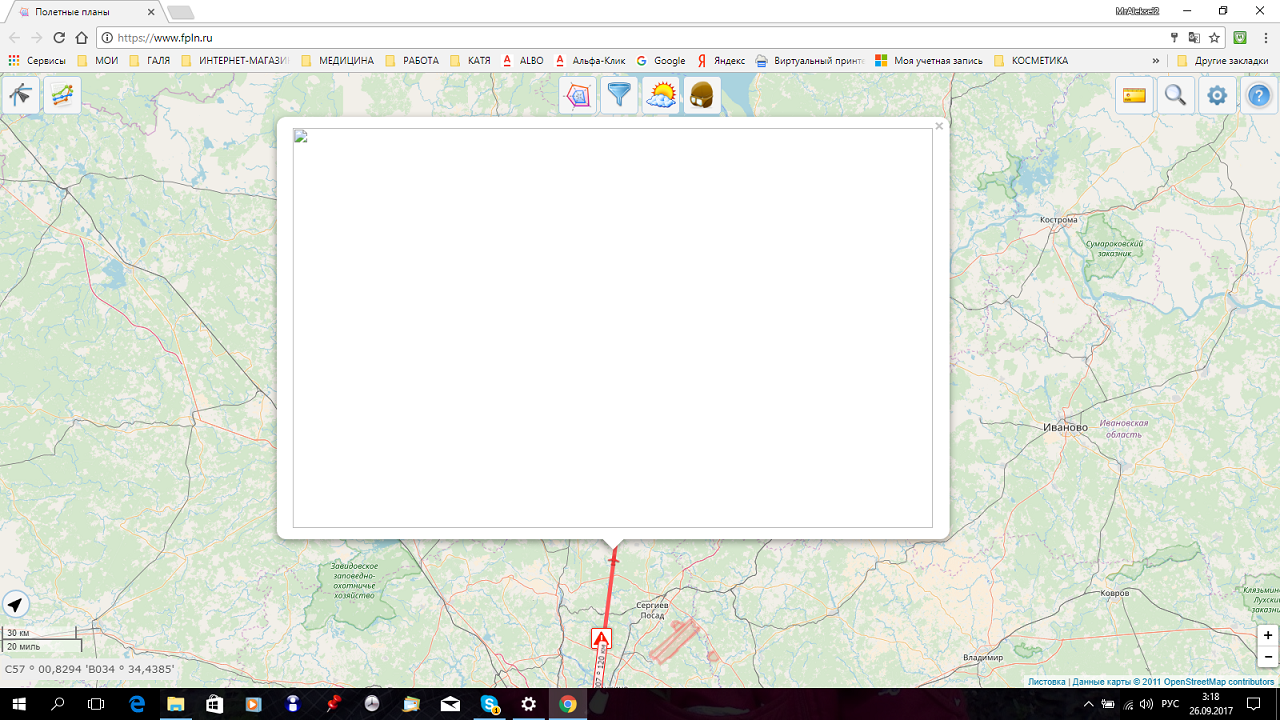Zoom in the map with plus
The image size is (1280, 720).
tap(1268, 636)
